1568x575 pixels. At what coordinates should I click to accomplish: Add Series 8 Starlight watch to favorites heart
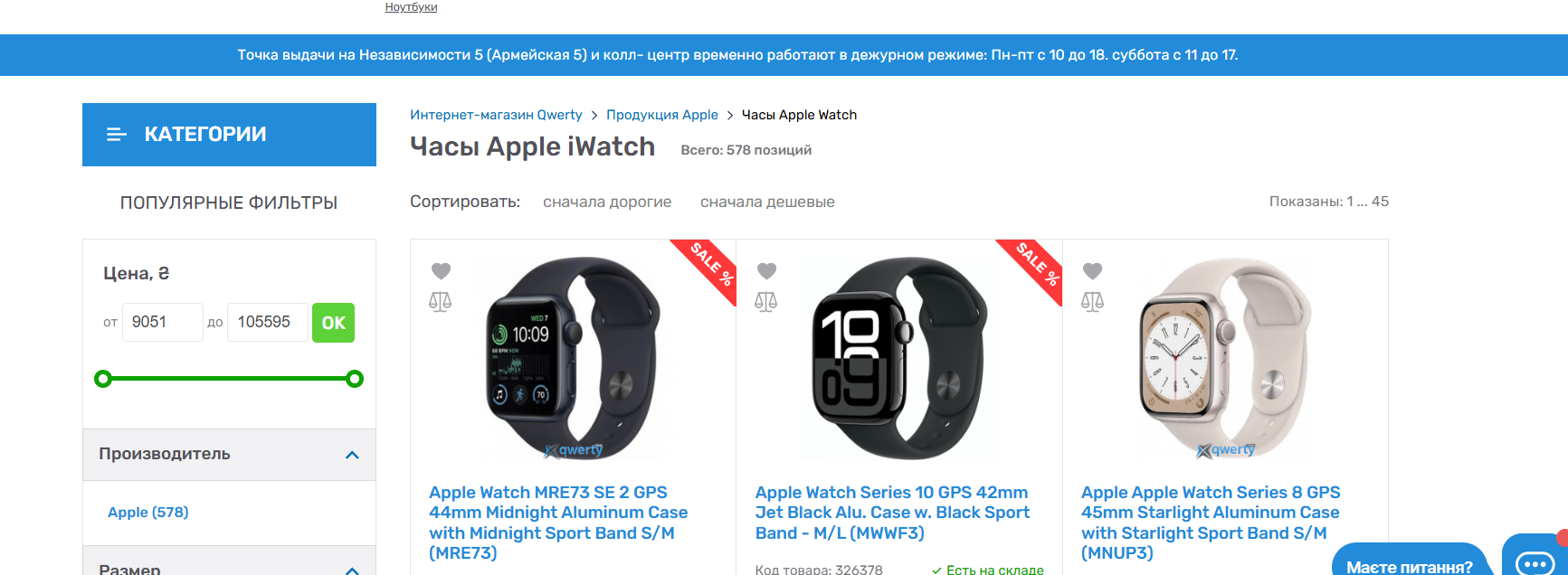coord(1092,270)
